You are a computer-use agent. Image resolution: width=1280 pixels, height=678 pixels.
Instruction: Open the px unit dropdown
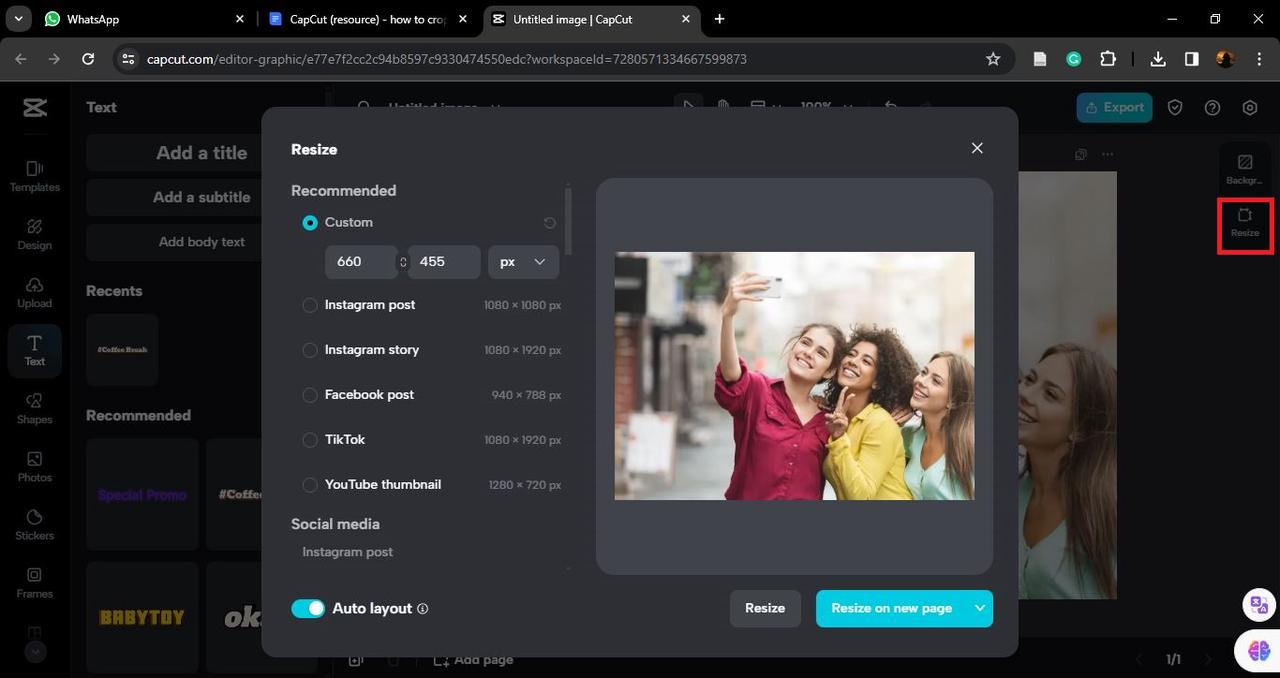click(x=523, y=262)
